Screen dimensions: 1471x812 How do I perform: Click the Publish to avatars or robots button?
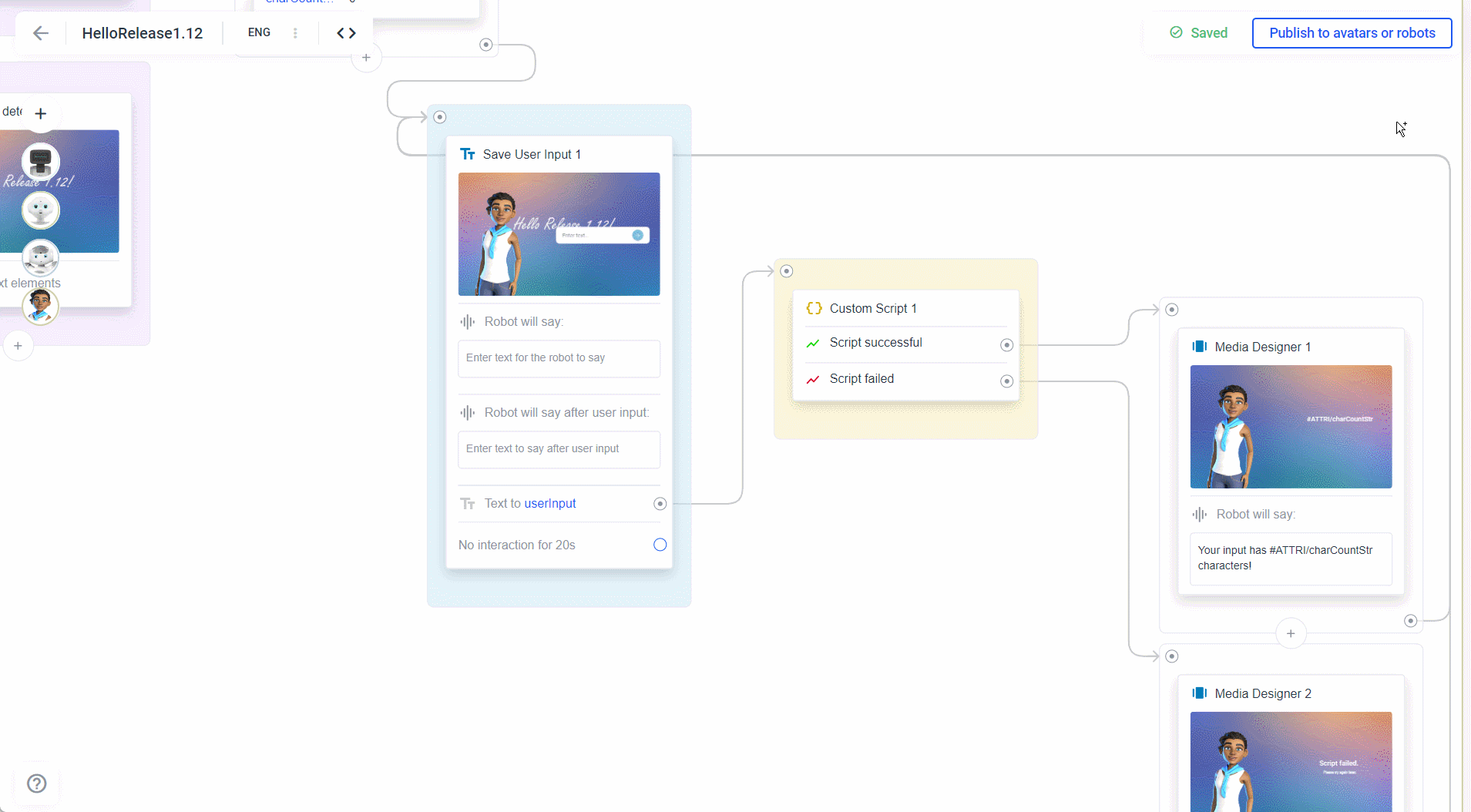coord(1352,33)
